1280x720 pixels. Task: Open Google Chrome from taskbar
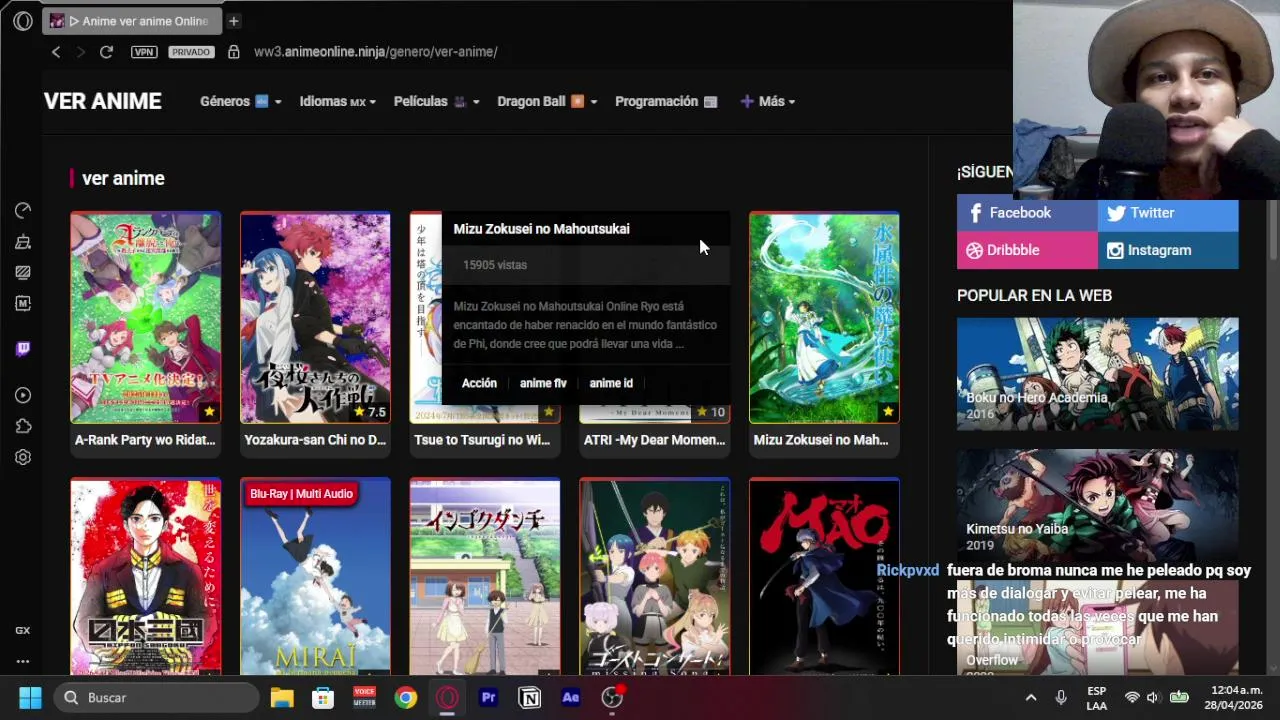405,697
